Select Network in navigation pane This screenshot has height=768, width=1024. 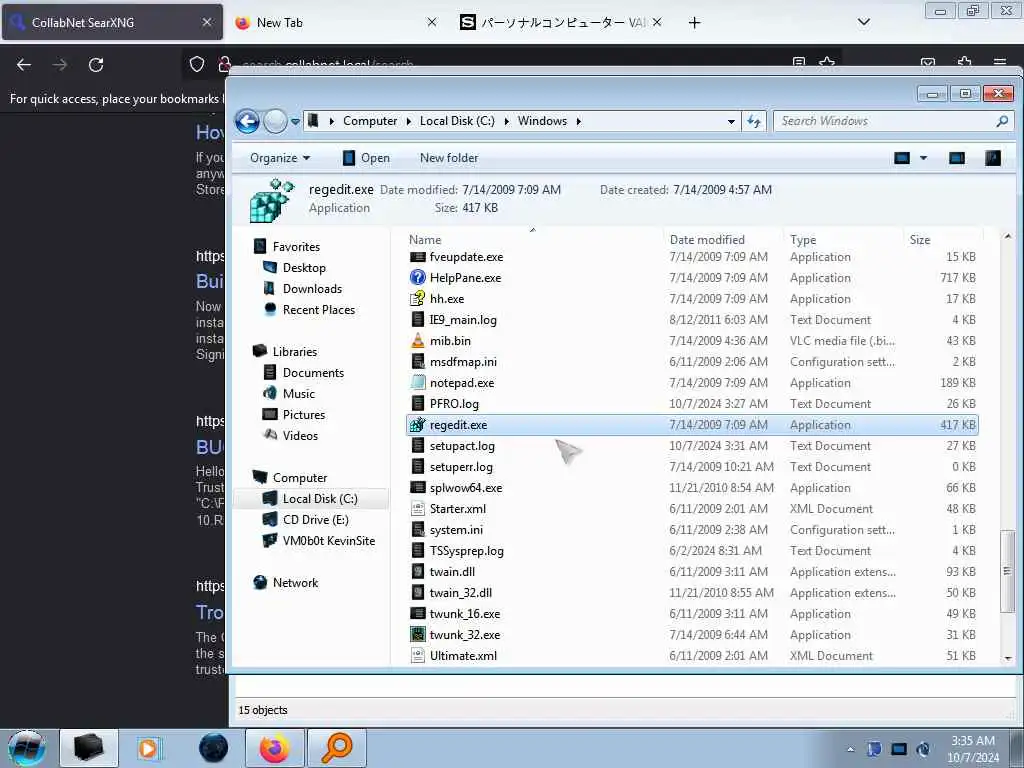(x=295, y=583)
